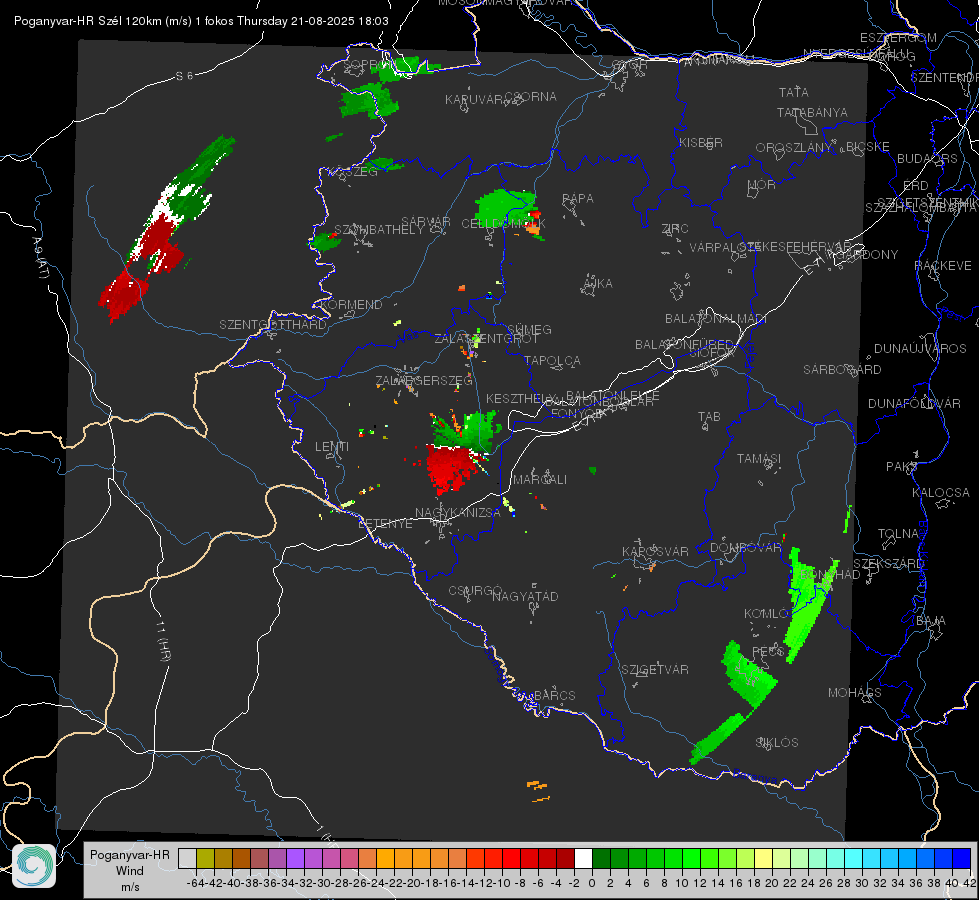Click the TATA city label

[794, 92]
